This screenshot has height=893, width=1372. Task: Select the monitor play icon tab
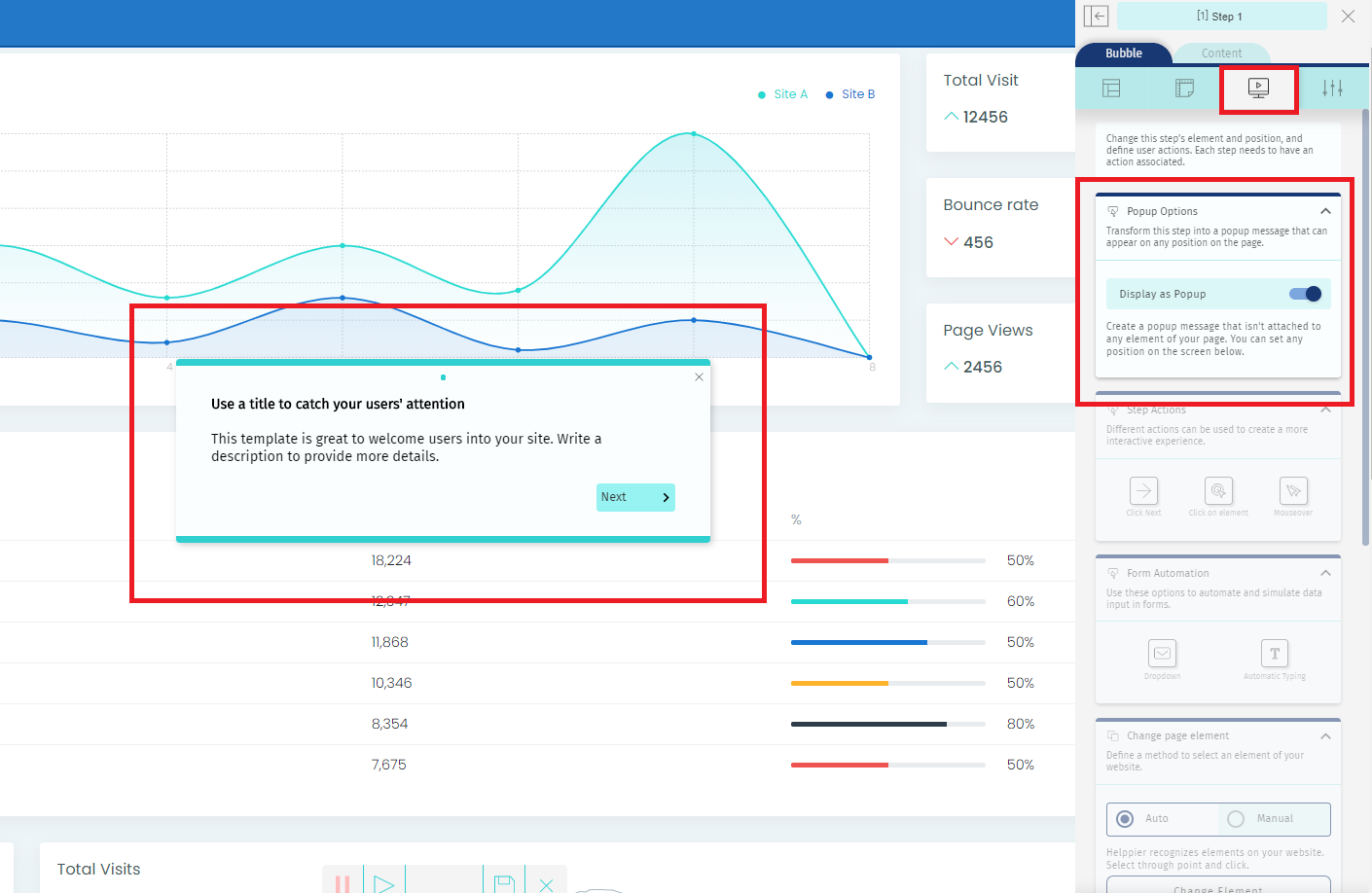coord(1258,89)
